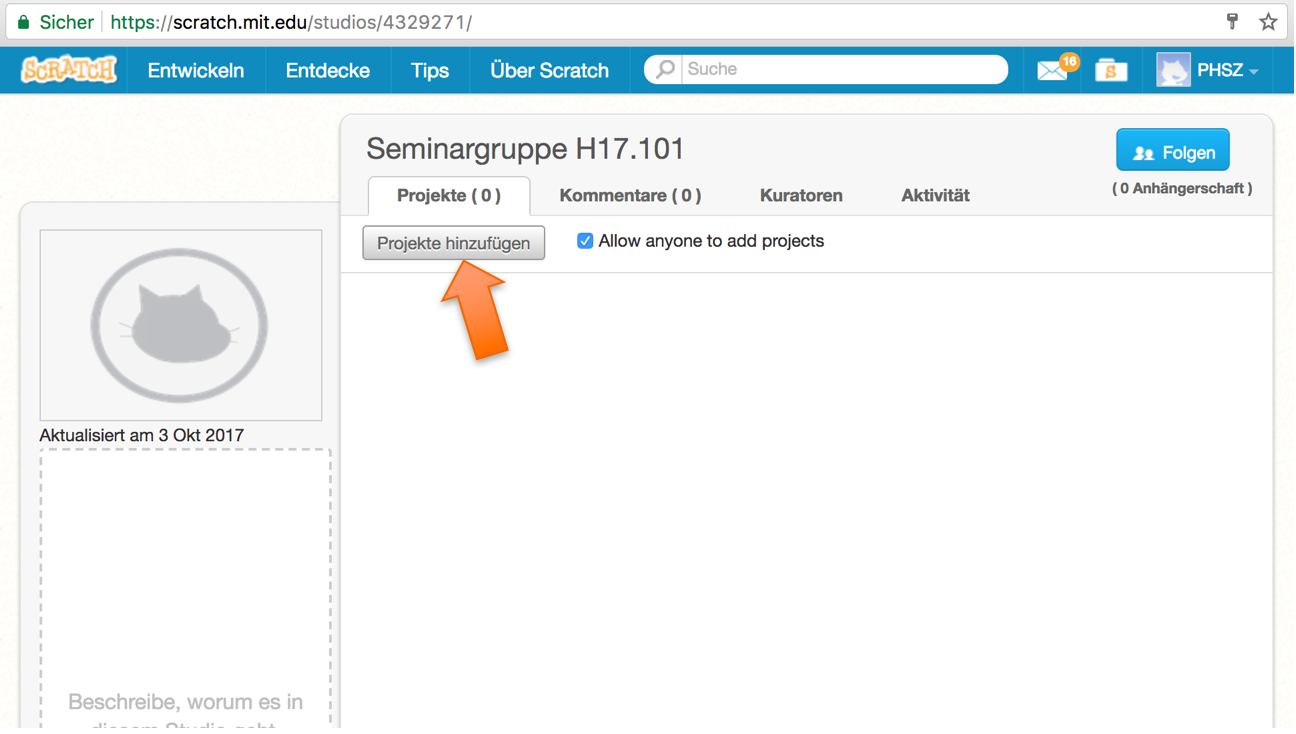The image size is (1296, 734).
Task: Click the blue Folgen button
Action: tap(1173, 152)
